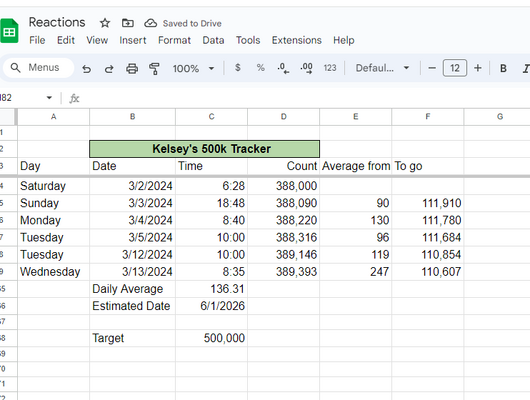
Task: Select the Average from header cell
Action: pyautogui.click(x=356, y=166)
